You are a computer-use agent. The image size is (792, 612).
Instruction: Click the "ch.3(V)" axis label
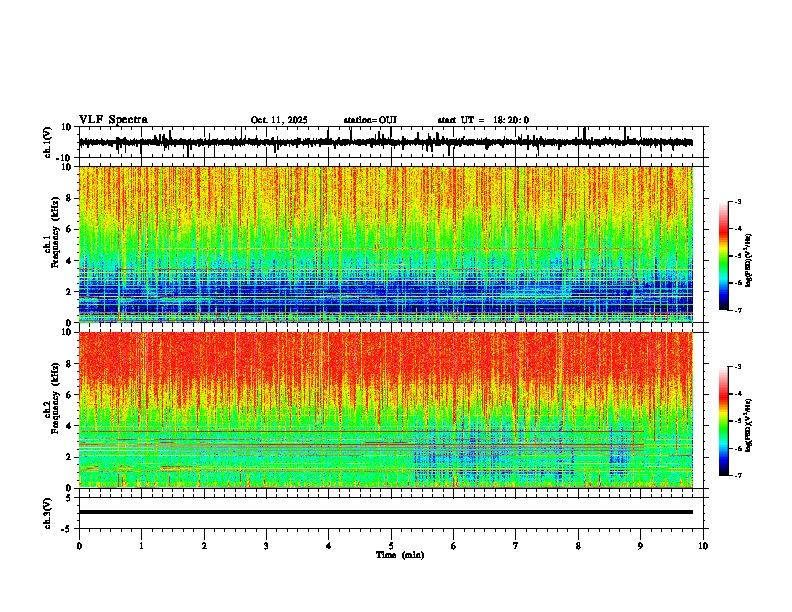coord(48,513)
